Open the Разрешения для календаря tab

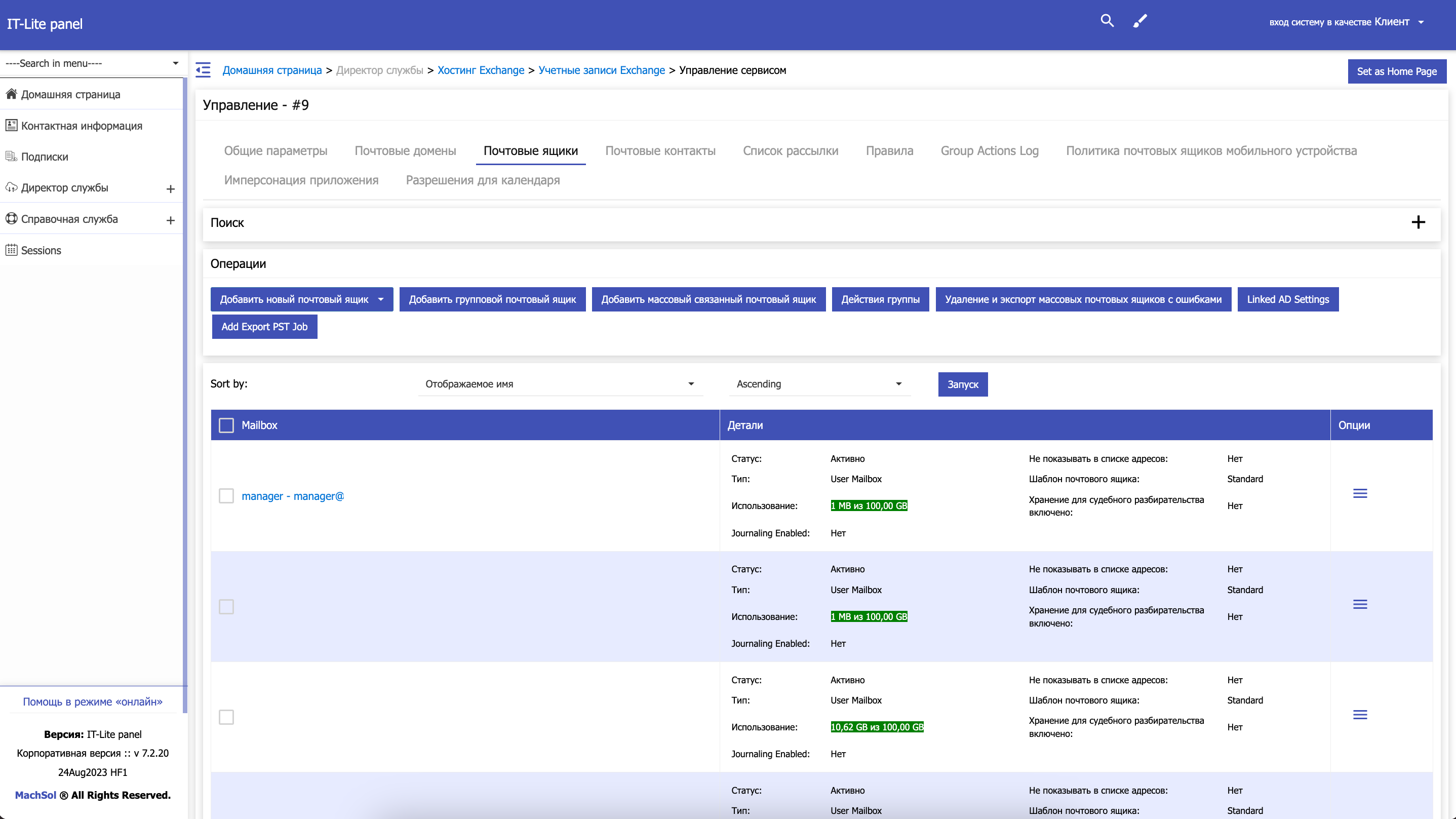(x=483, y=180)
